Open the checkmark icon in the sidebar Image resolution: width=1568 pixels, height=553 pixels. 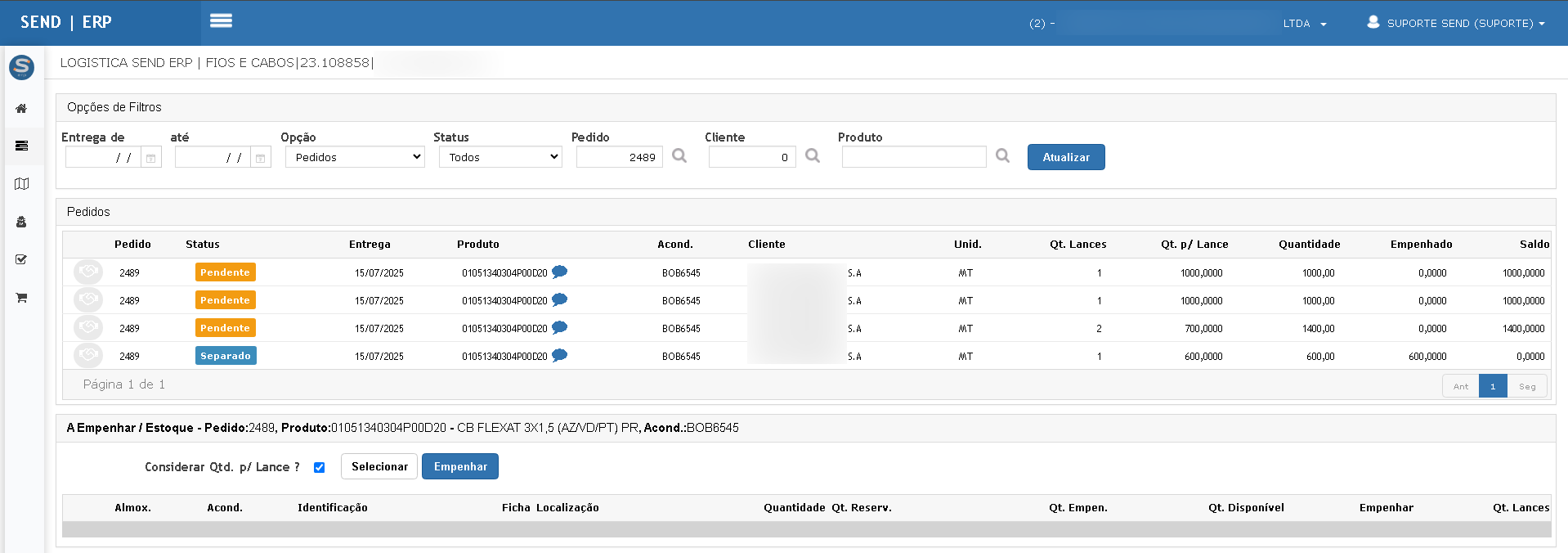21,259
